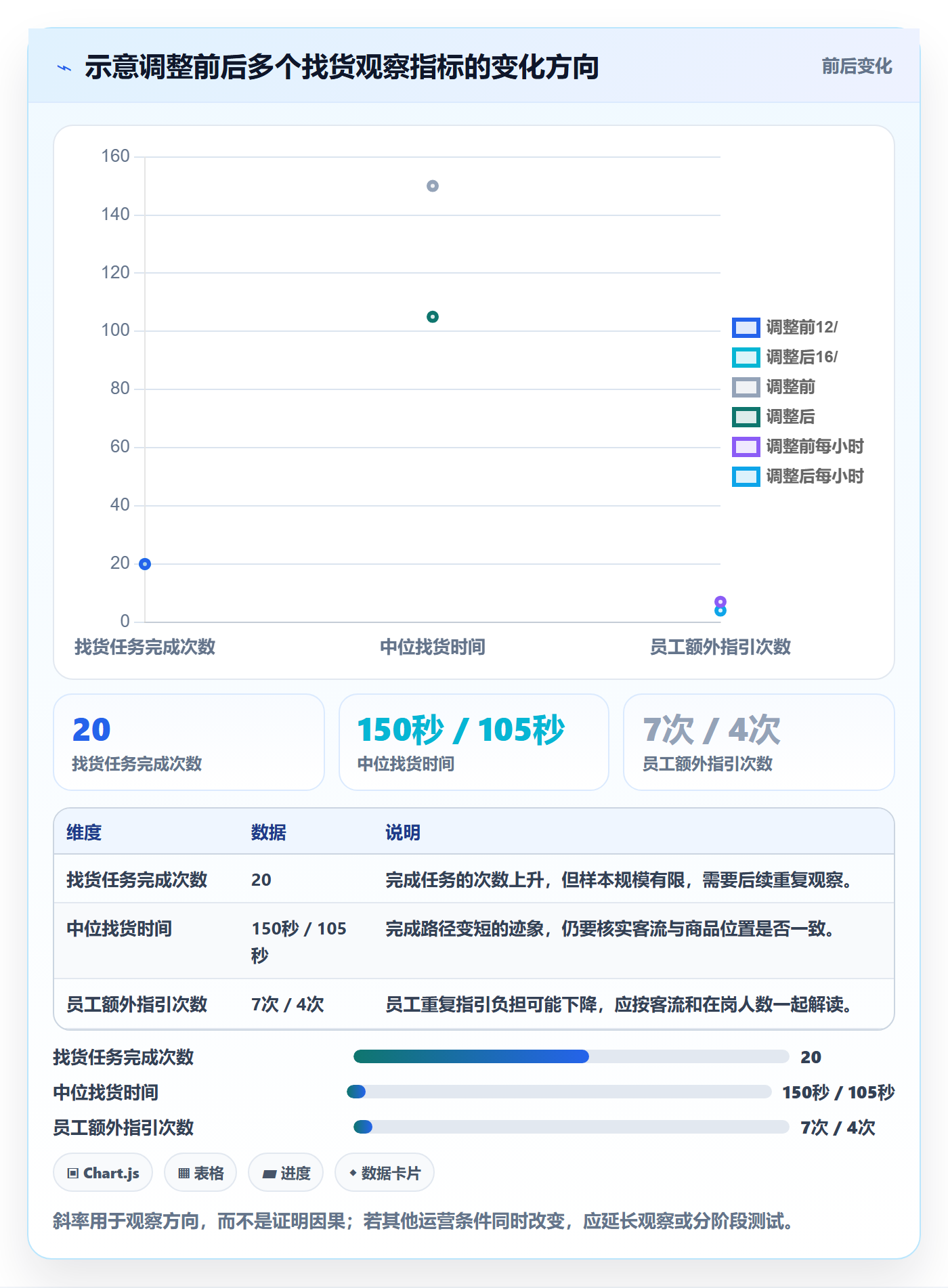
Task: Click y-axis tick label 160
Action: click(115, 156)
